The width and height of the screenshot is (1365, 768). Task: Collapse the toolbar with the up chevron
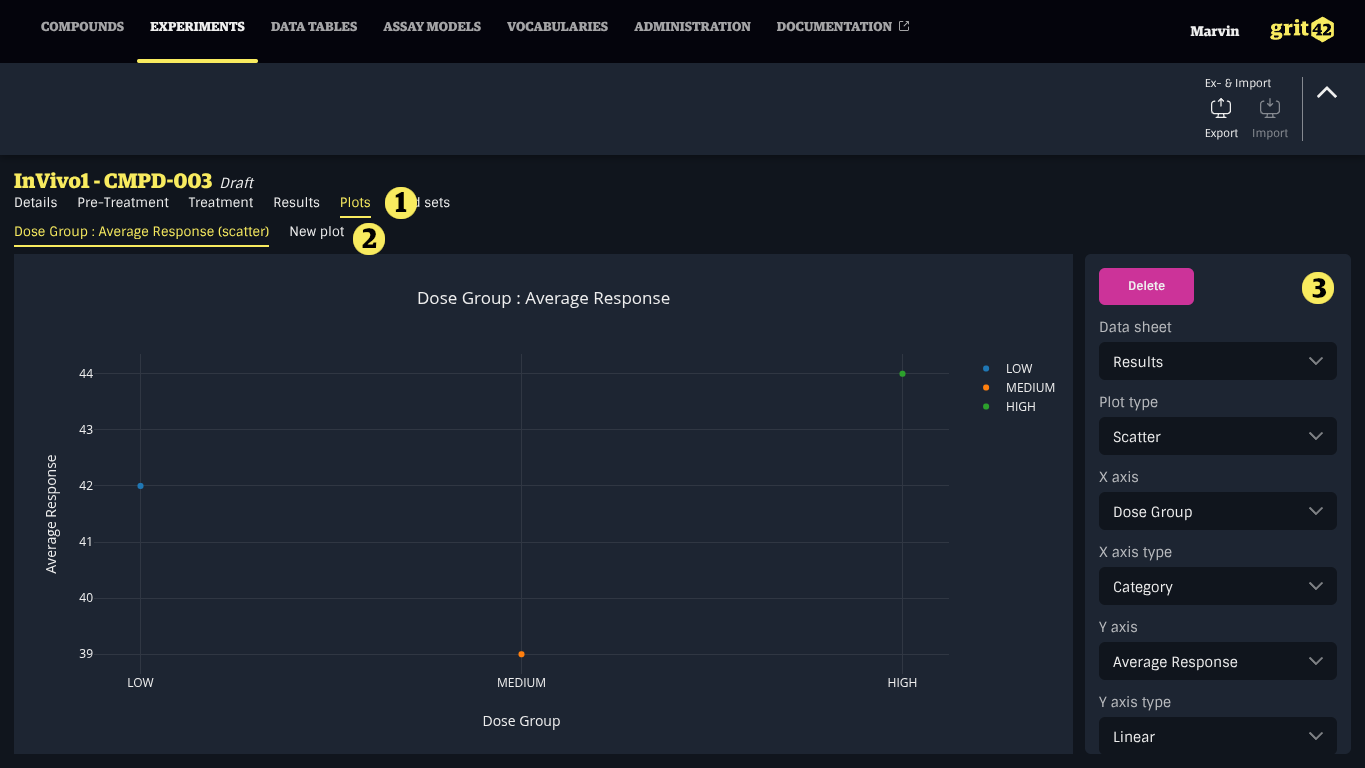[1326, 92]
